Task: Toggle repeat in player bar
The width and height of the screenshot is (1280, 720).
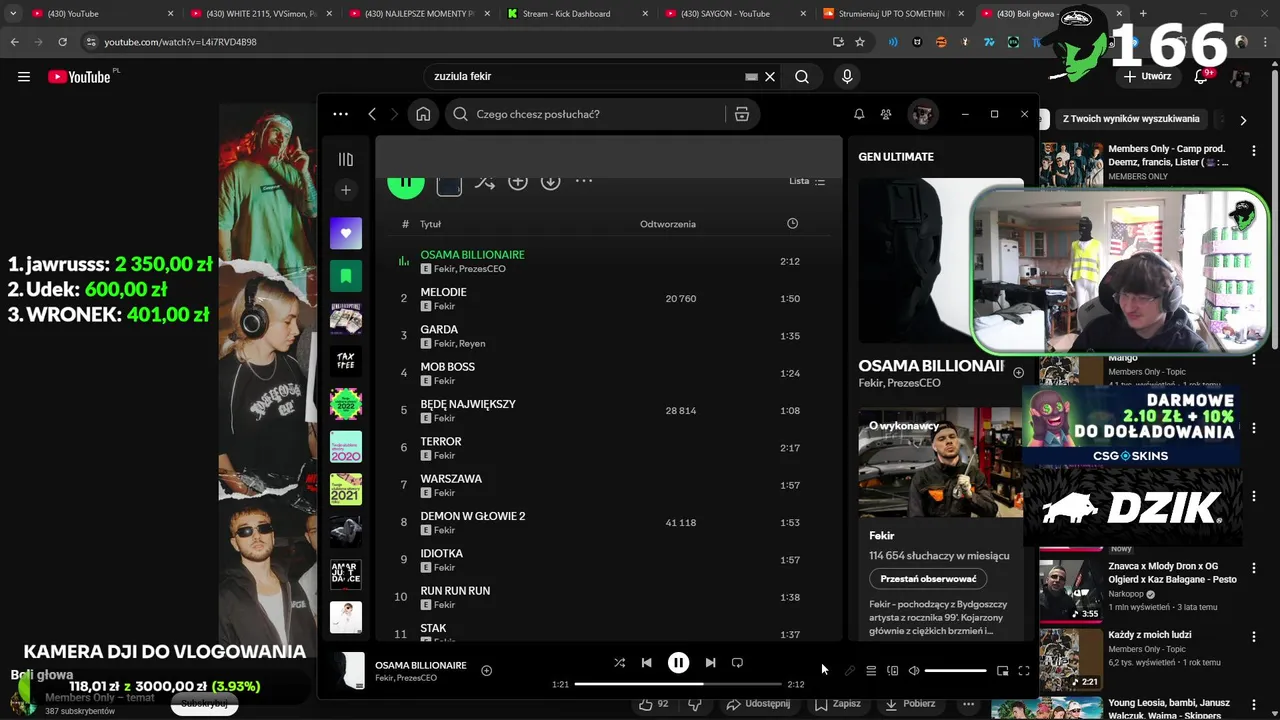Action: click(737, 662)
